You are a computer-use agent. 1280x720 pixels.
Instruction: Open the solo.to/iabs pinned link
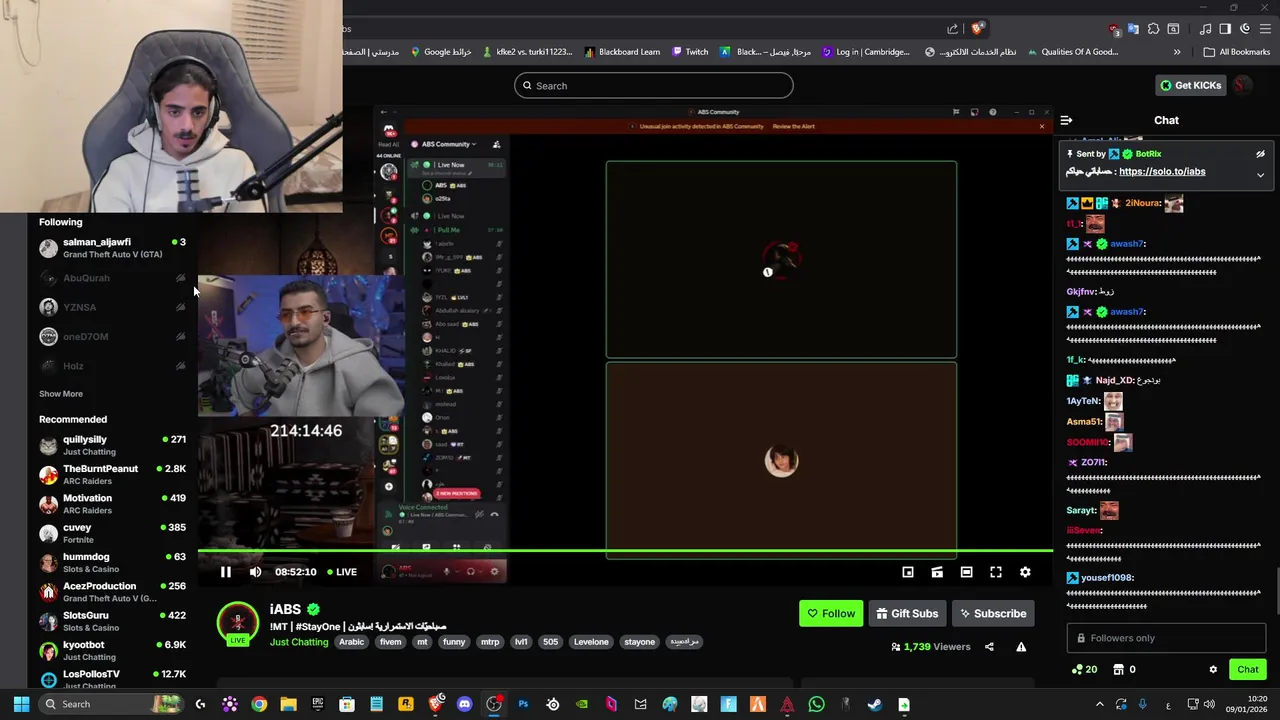[1162, 172]
